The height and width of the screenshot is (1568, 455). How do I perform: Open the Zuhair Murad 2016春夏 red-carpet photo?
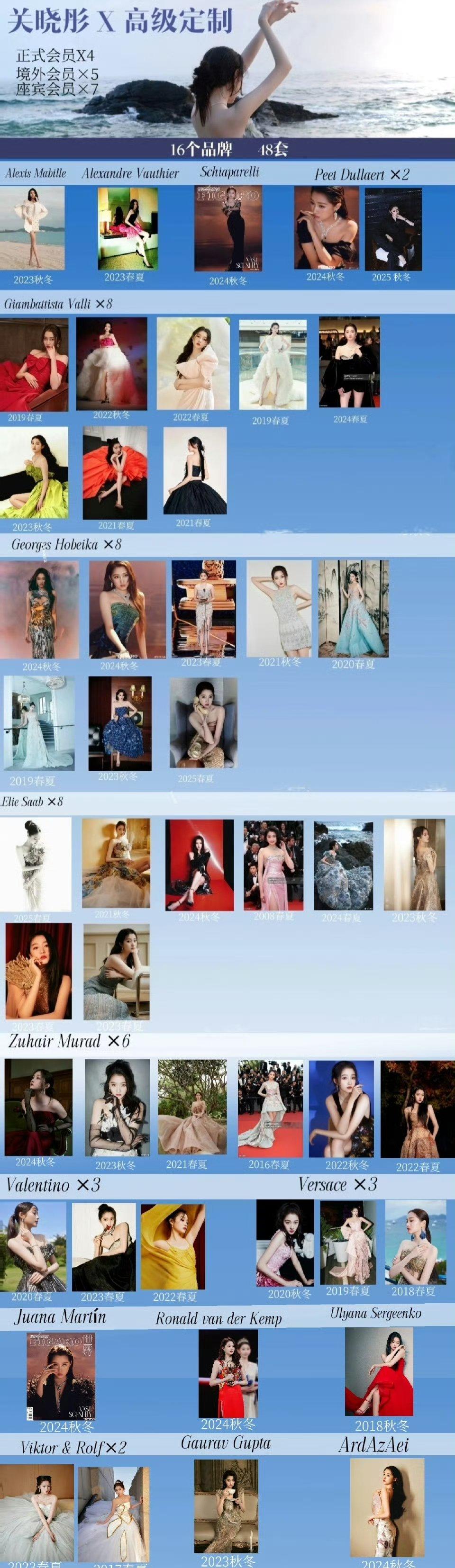pyautogui.click(x=271, y=1108)
